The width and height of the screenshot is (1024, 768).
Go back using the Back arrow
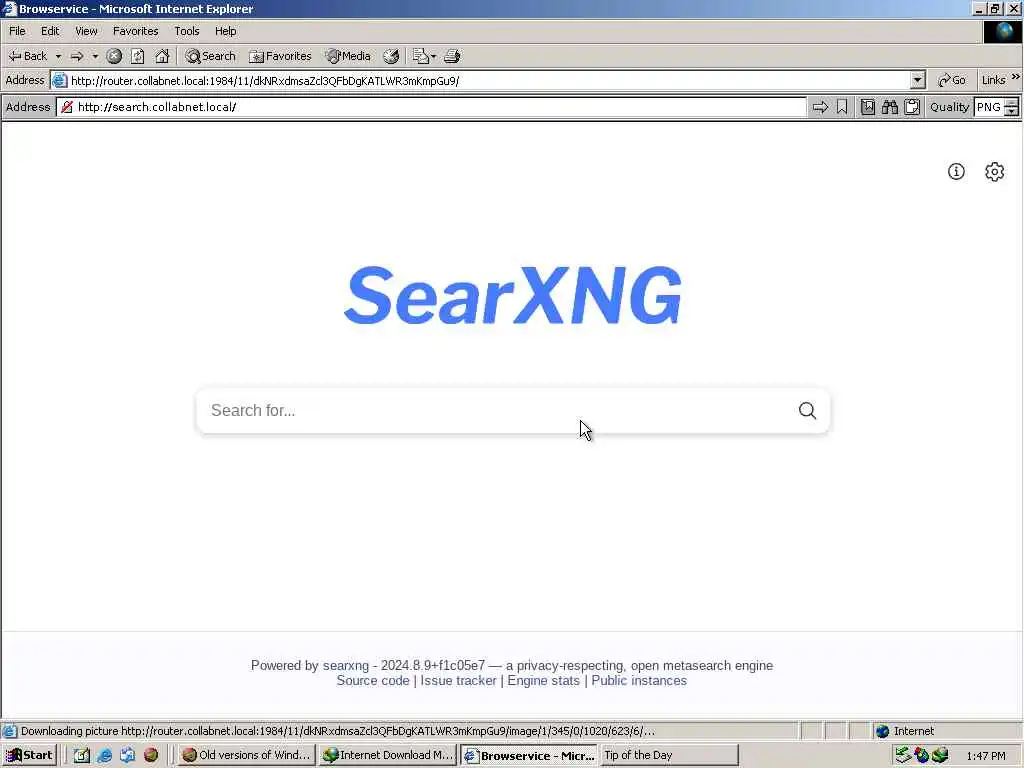click(x=27, y=56)
